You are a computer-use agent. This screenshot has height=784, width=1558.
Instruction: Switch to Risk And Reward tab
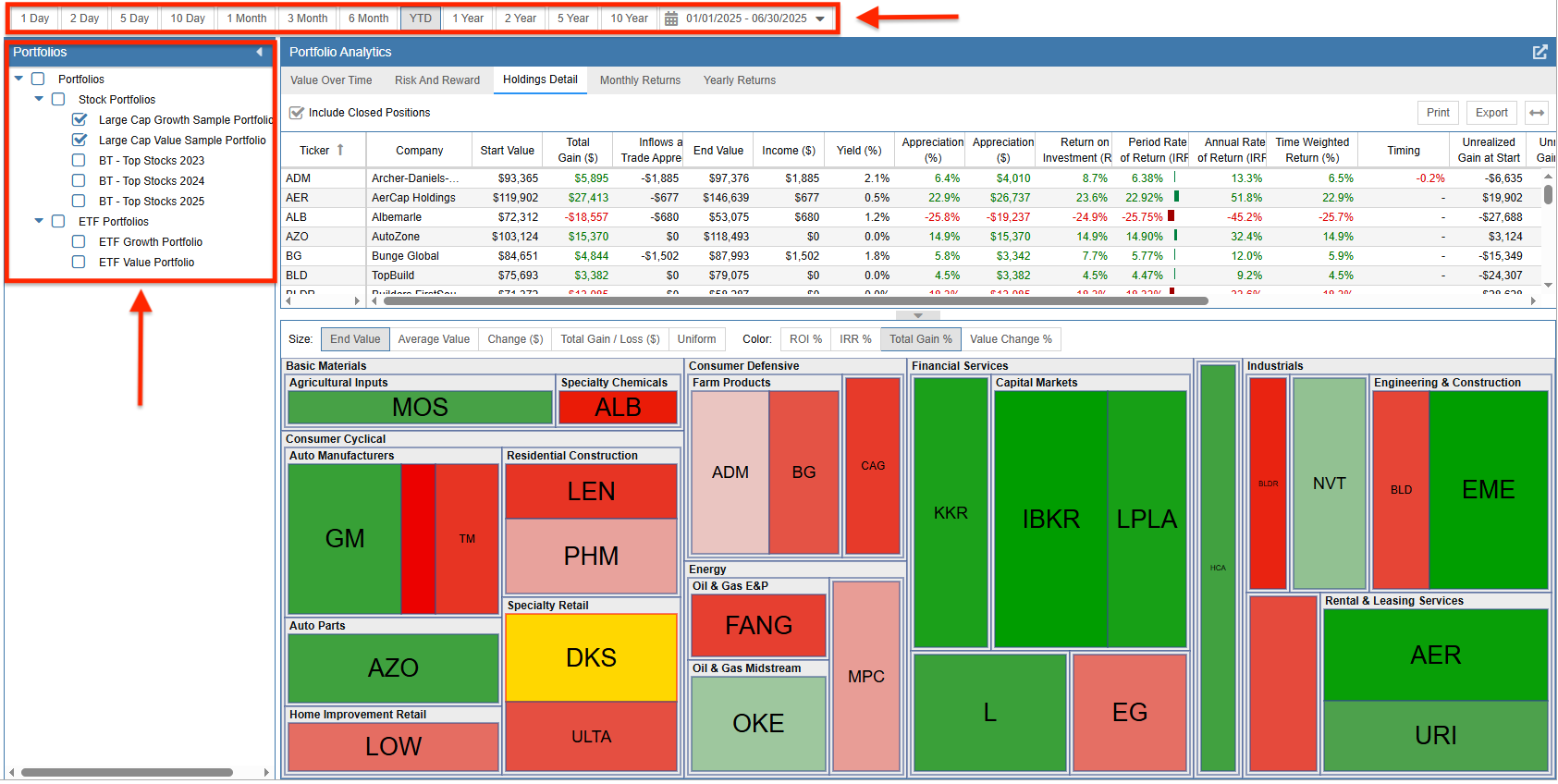tap(437, 80)
